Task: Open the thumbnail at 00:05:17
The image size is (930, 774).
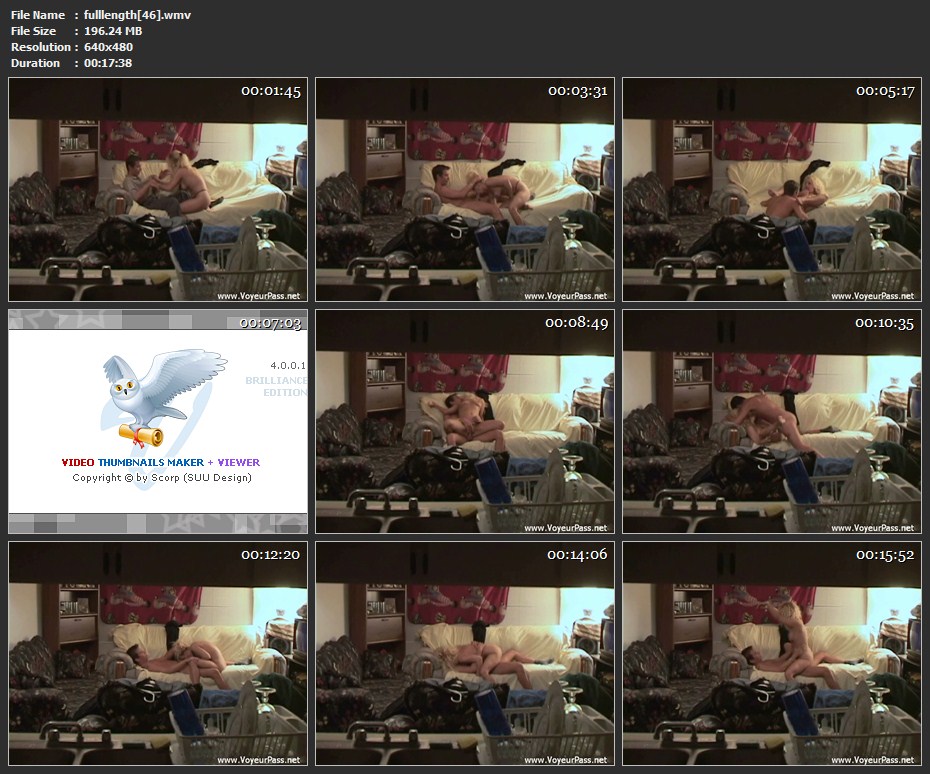Action: point(772,190)
